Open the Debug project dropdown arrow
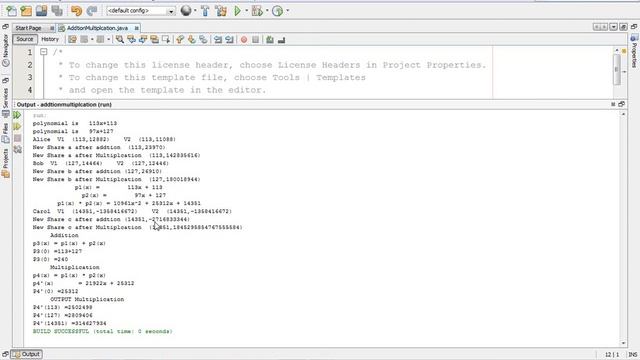Image resolution: width=640 pixels, height=360 pixels. click(267, 11)
